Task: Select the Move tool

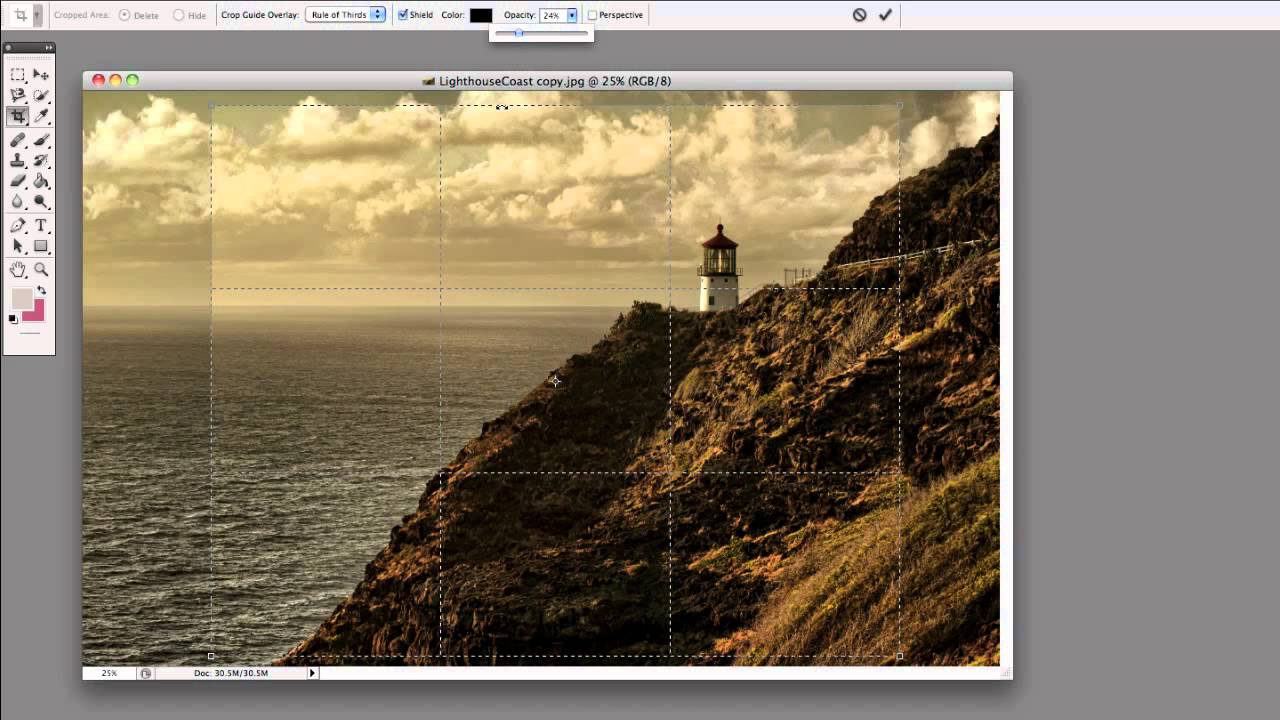Action: [41, 75]
